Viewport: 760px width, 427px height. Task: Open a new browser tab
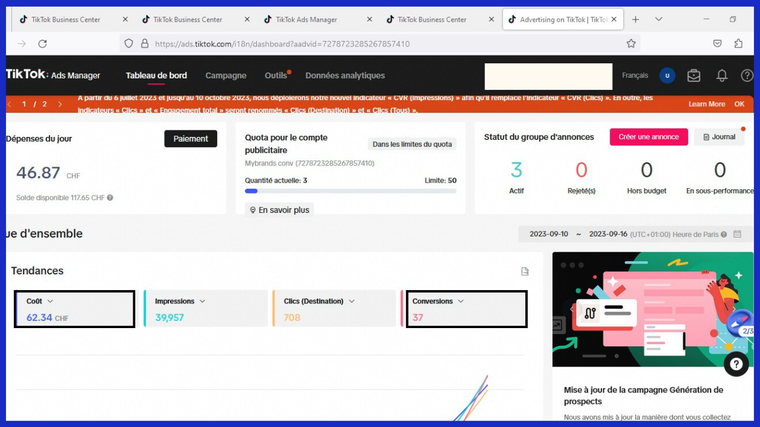coord(635,19)
